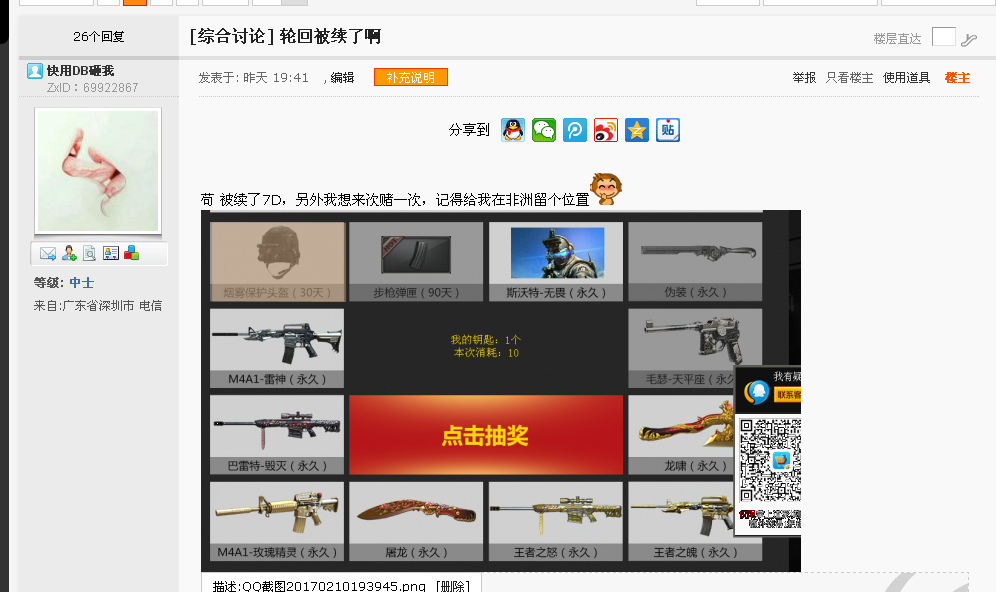Click the 发表于: 昨天 19:41 timestamp
This screenshot has height=592, width=996.
(253, 77)
